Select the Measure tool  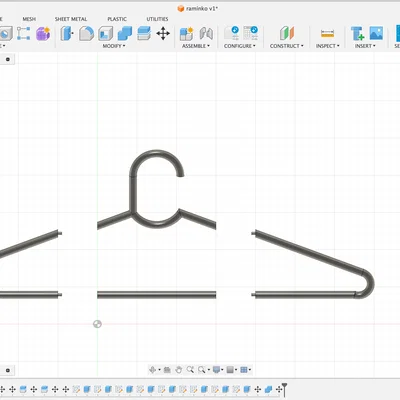coord(327,34)
